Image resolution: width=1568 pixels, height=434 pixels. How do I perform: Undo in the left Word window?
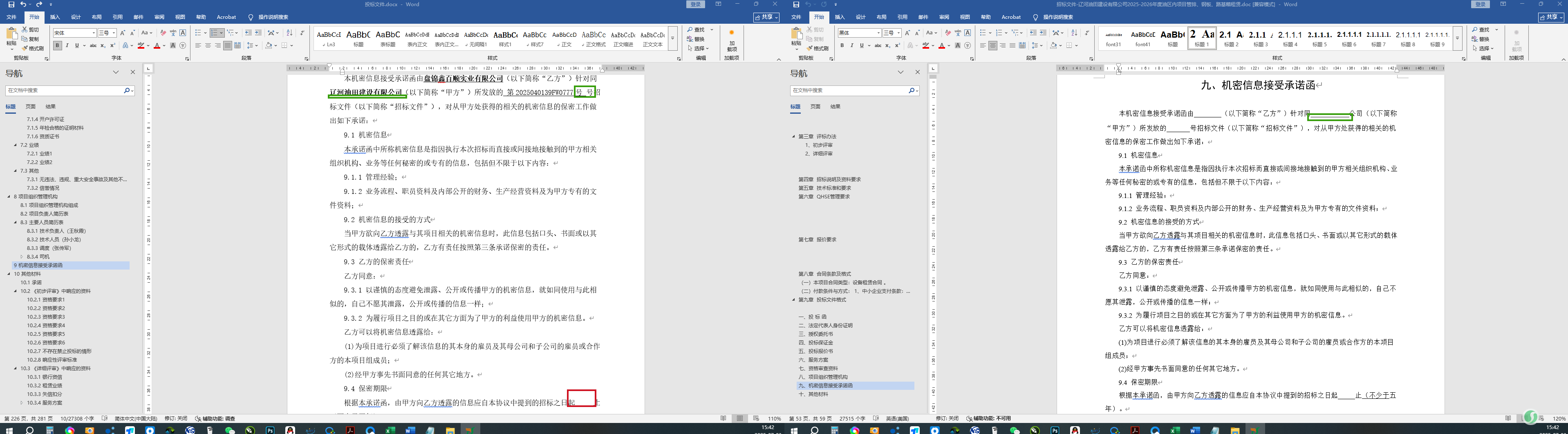click(x=23, y=4)
